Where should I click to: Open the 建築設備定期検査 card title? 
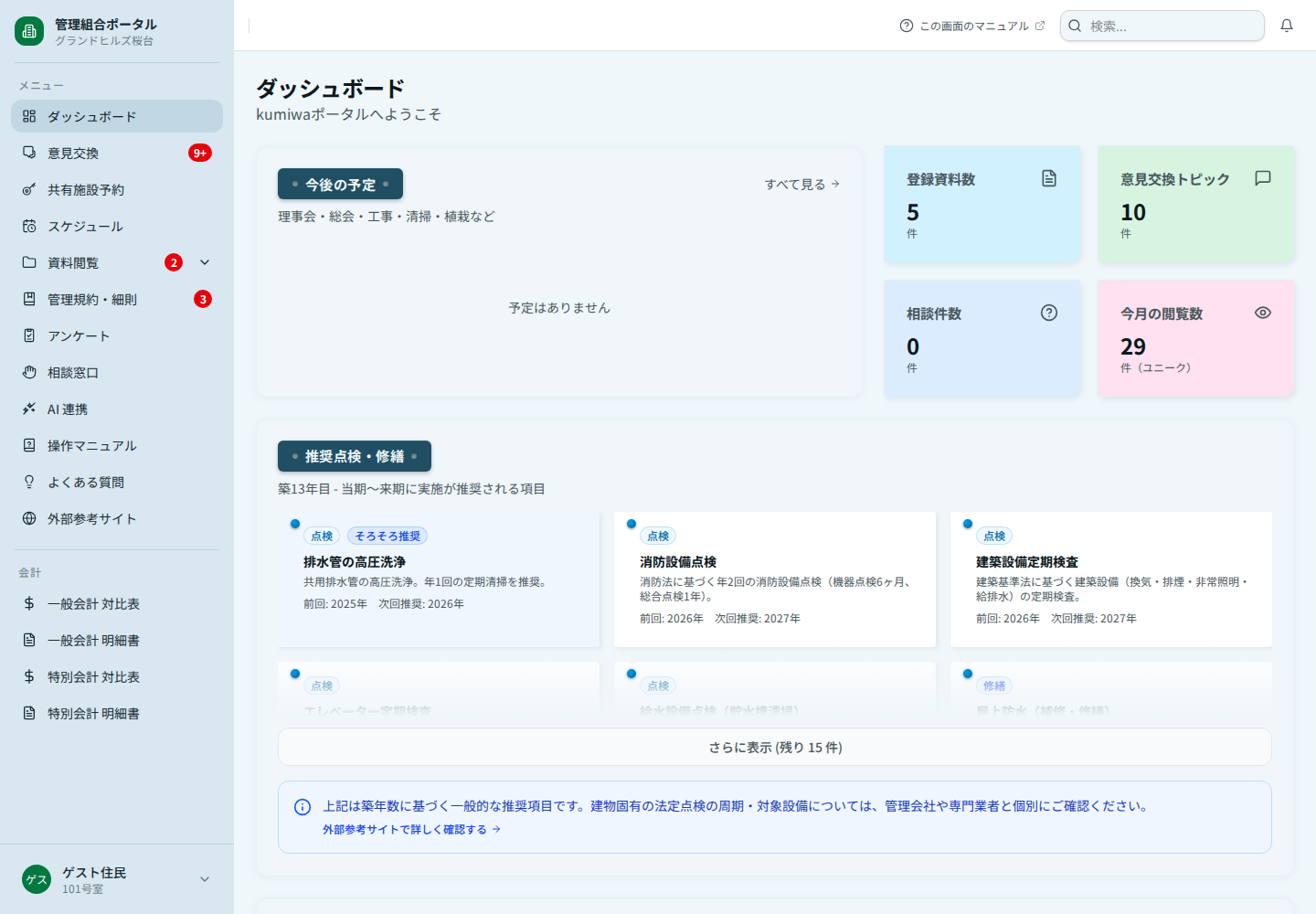(x=1027, y=562)
